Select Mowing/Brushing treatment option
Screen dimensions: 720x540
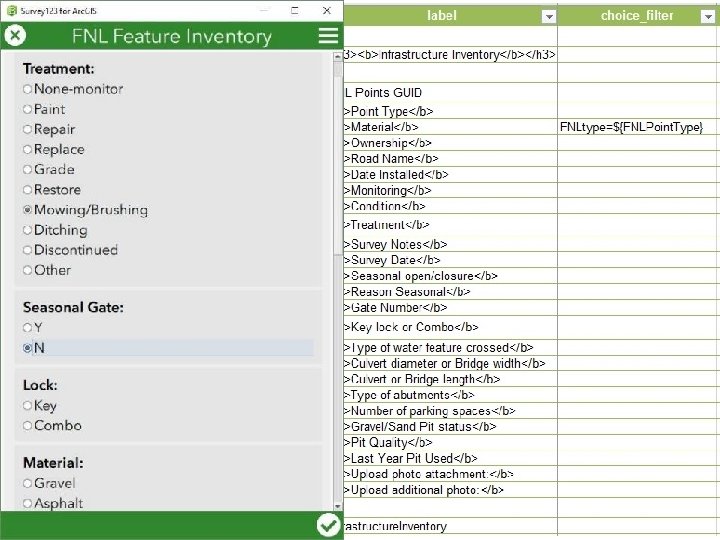pos(85,210)
